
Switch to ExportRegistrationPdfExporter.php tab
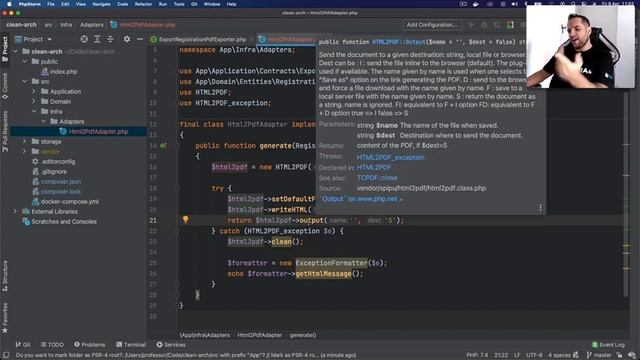tap(202, 40)
